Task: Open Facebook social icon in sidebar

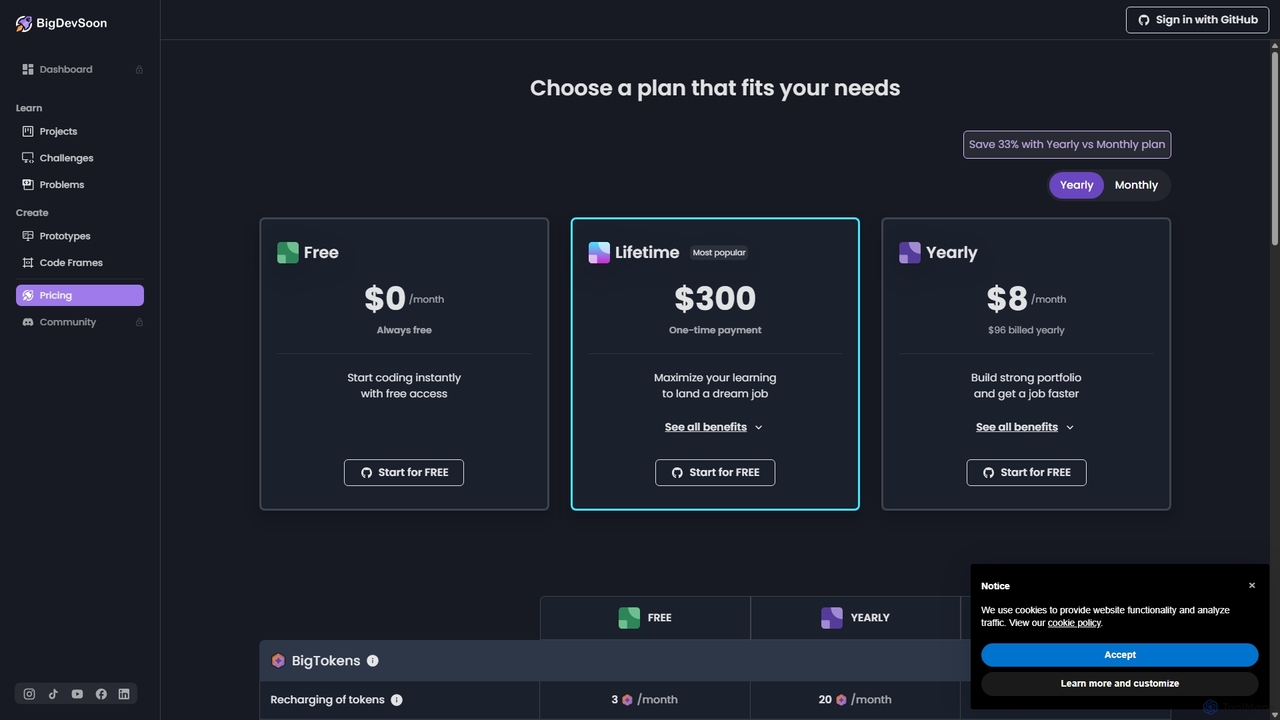Action: 101,694
